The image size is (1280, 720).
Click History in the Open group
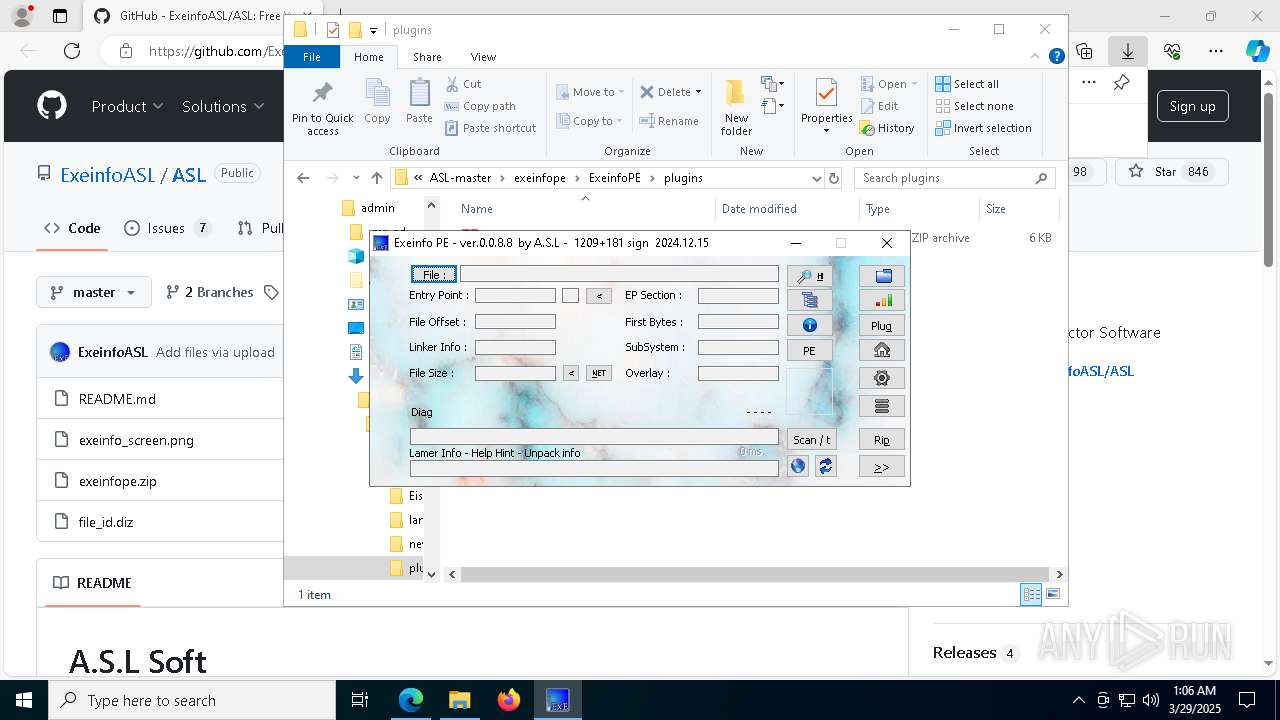tap(887, 128)
